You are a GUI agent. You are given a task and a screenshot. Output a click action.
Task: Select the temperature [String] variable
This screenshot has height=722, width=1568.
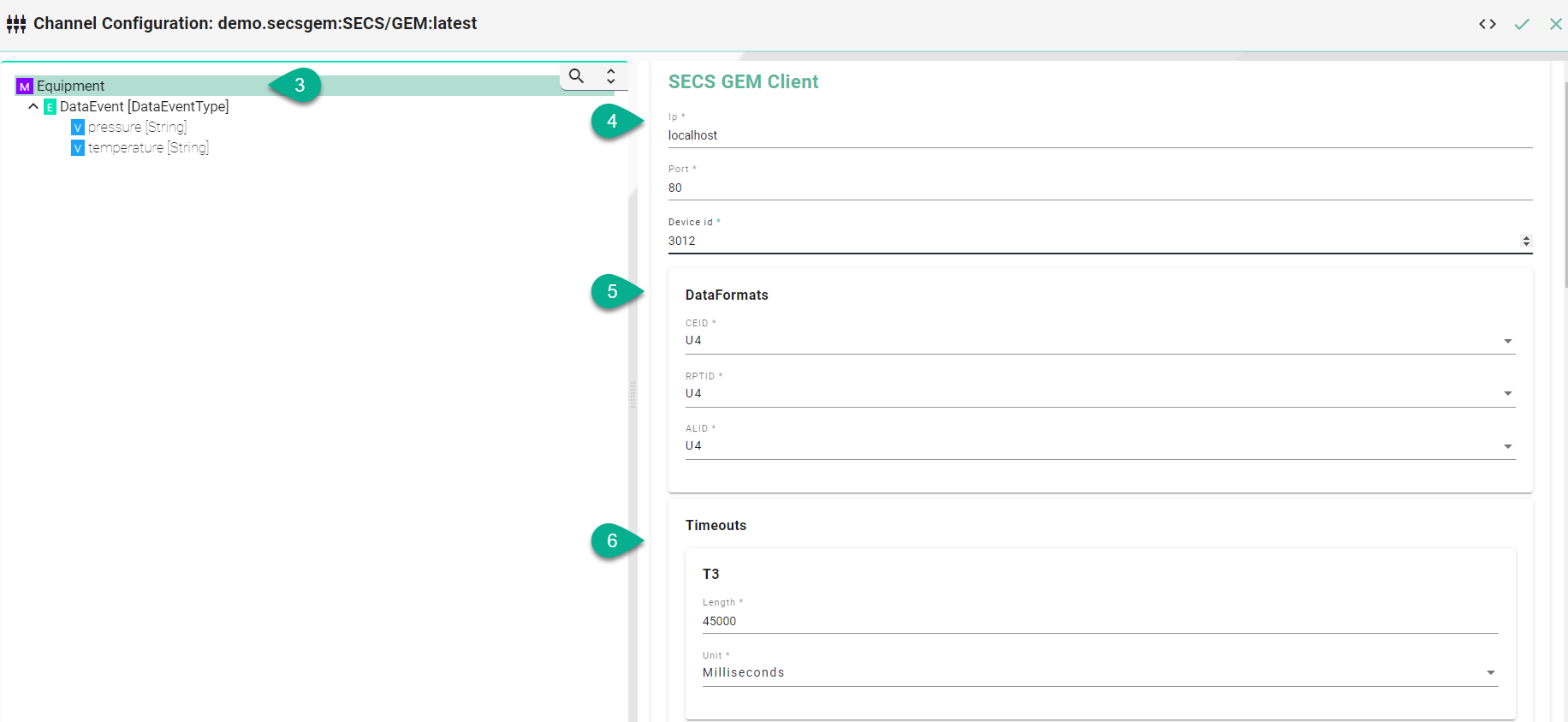(148, 148)
